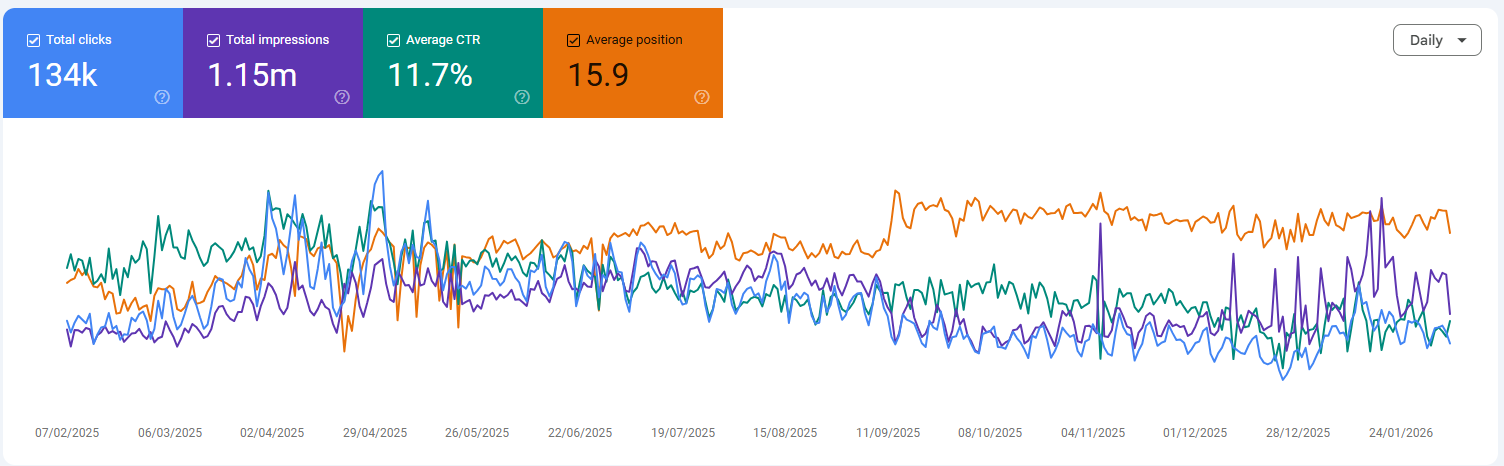Open the Daily granularity dropdown
The height and width of the screenshot is (466, 1504).
[x=1437, y=40]
